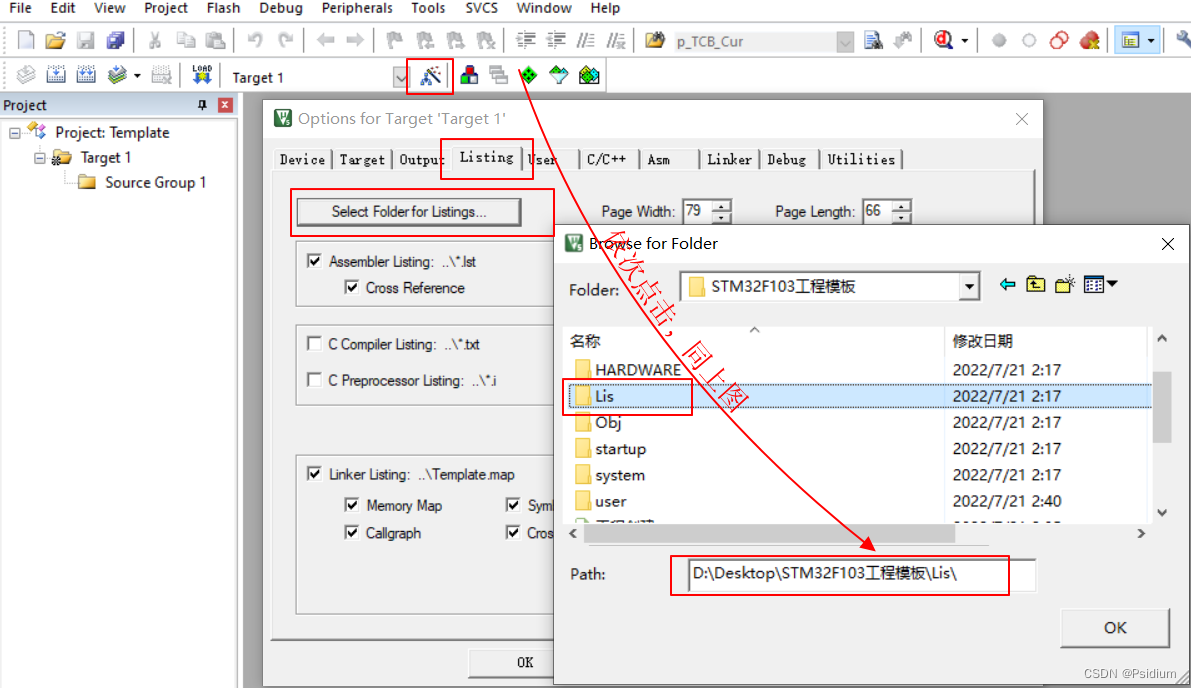This screenshot has width=1191, height=688.
Task: Open the Utilities tab
Action: pos(861,159)
